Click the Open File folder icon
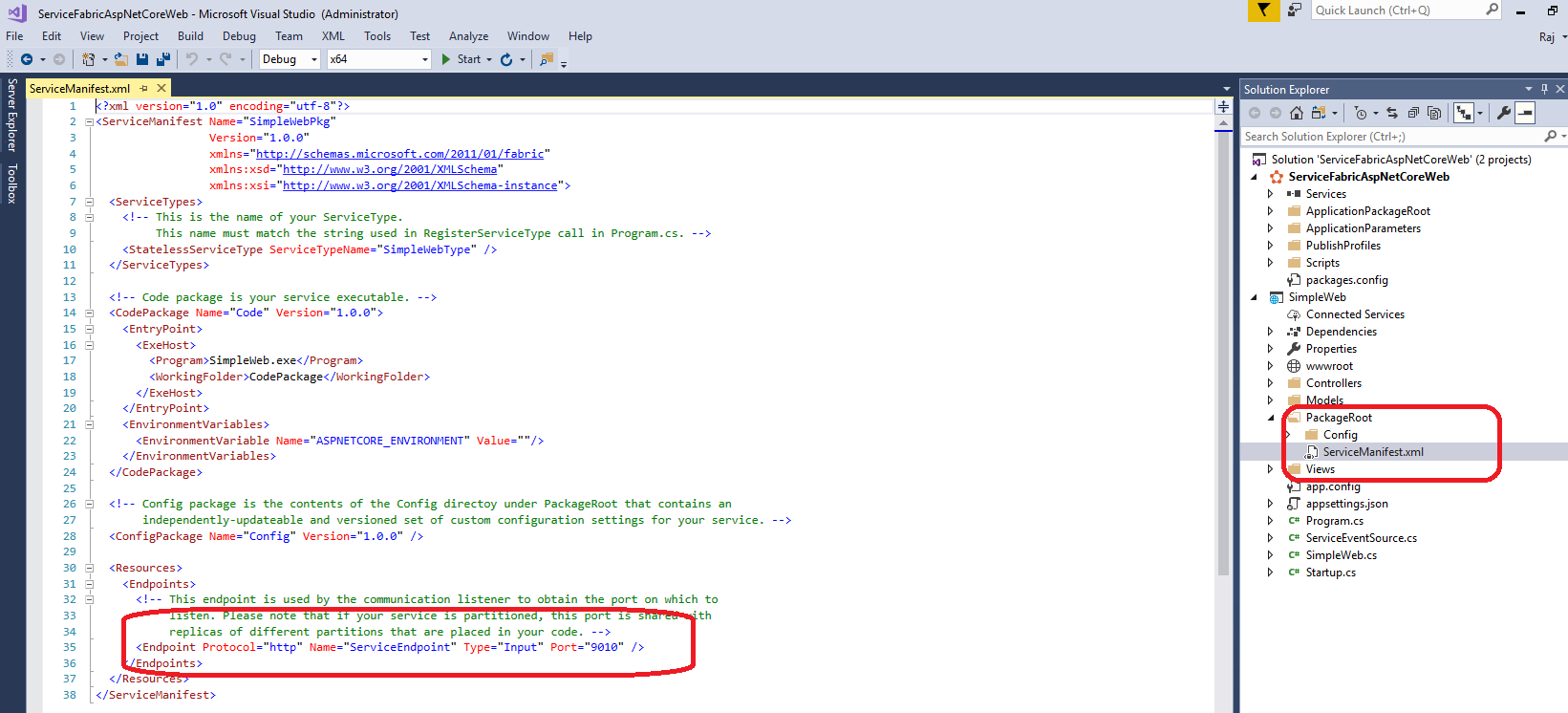The height and width of the screenshot is (713, 1568). (121, 59)
